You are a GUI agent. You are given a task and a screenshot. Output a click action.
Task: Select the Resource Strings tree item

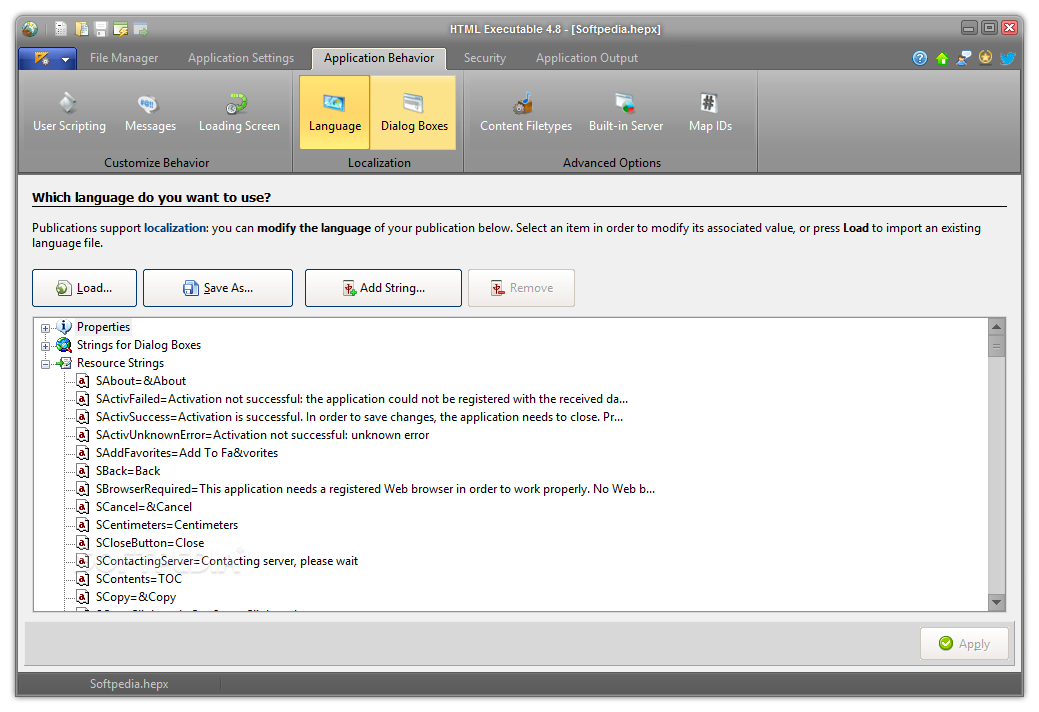[120, 363]
